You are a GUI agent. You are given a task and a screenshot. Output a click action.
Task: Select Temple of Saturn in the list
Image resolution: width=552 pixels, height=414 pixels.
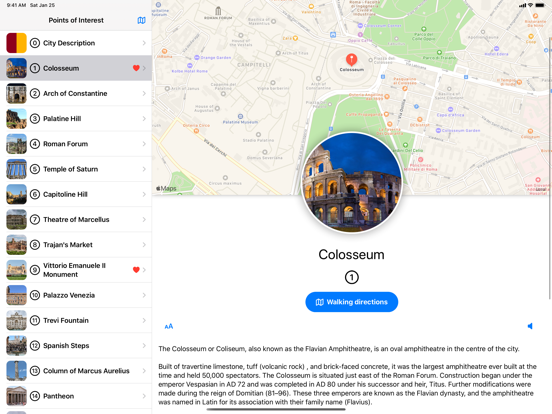pos(76,169)
